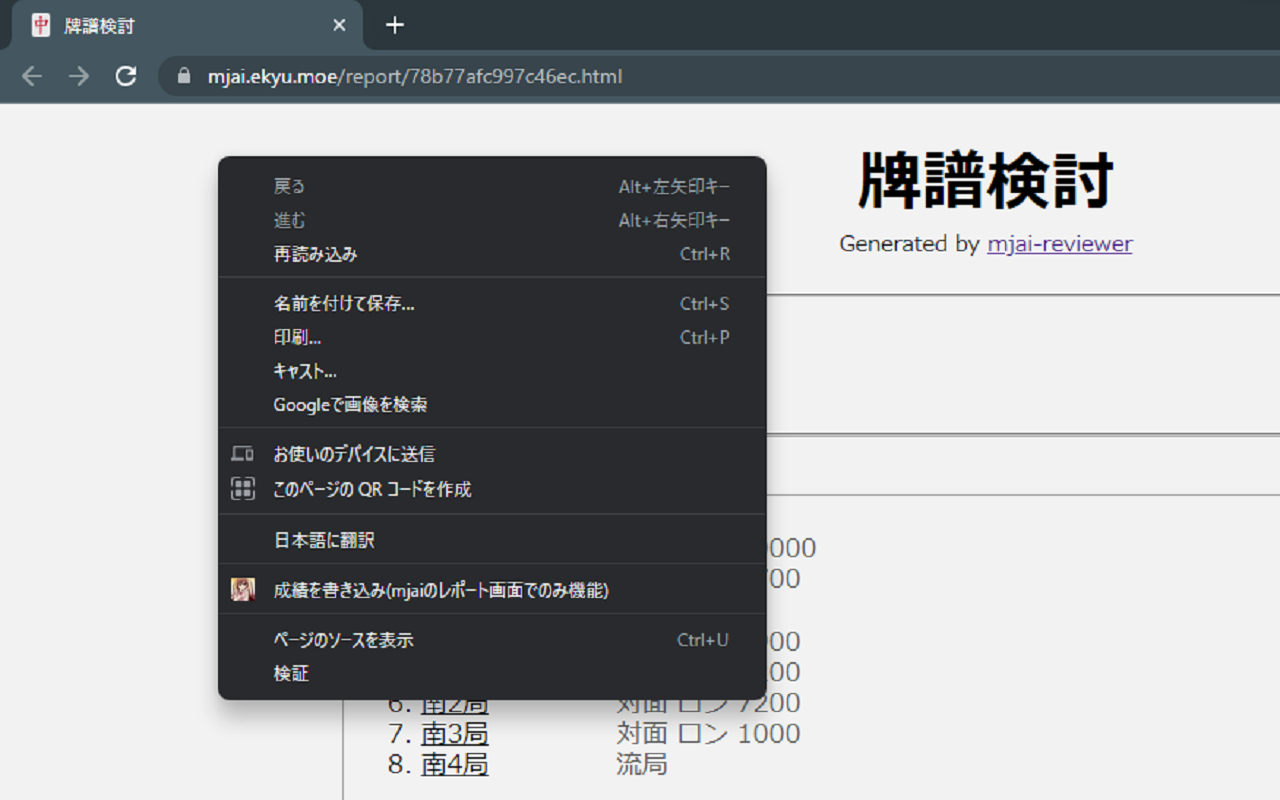Open 検証 to inspect the page
The height and width of the screenshot is (800, 1280).
[x=290, y=673]
